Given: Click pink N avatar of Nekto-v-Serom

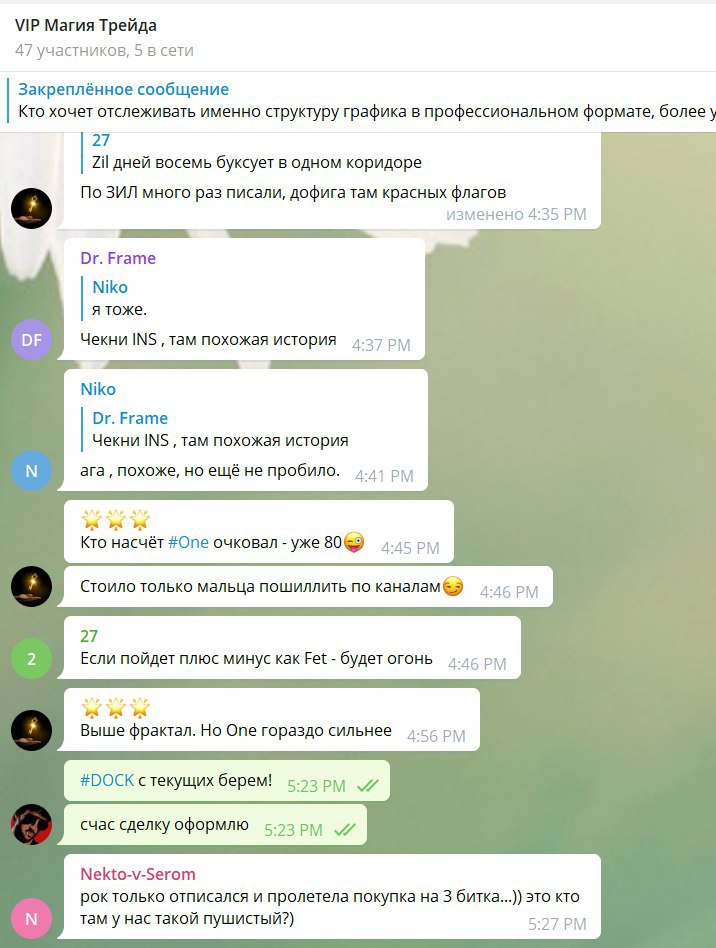Looking at the screenshot, I should click(x=31, y=918).
